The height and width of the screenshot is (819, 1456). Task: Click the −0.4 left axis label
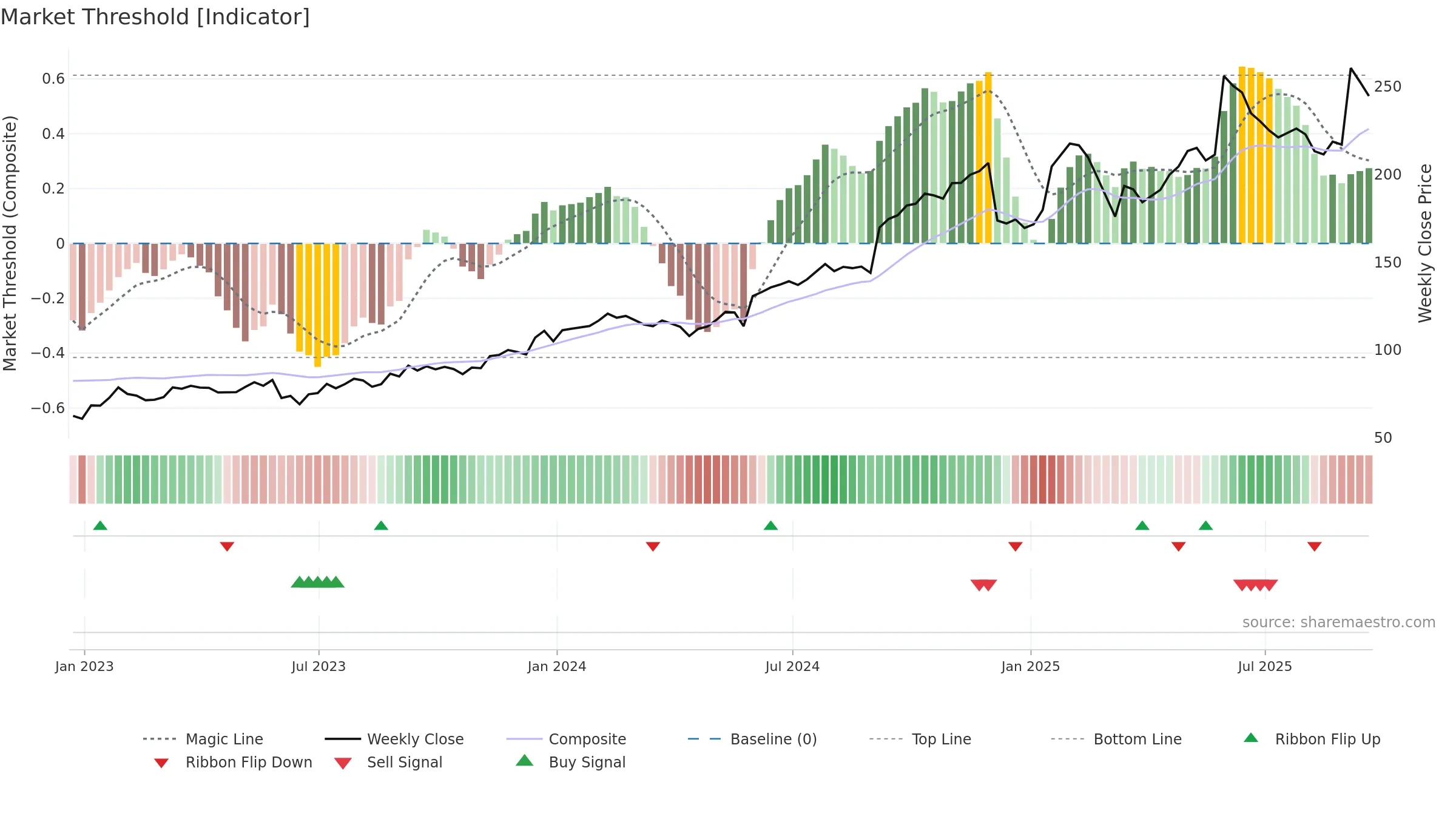(x=47, y=353)
